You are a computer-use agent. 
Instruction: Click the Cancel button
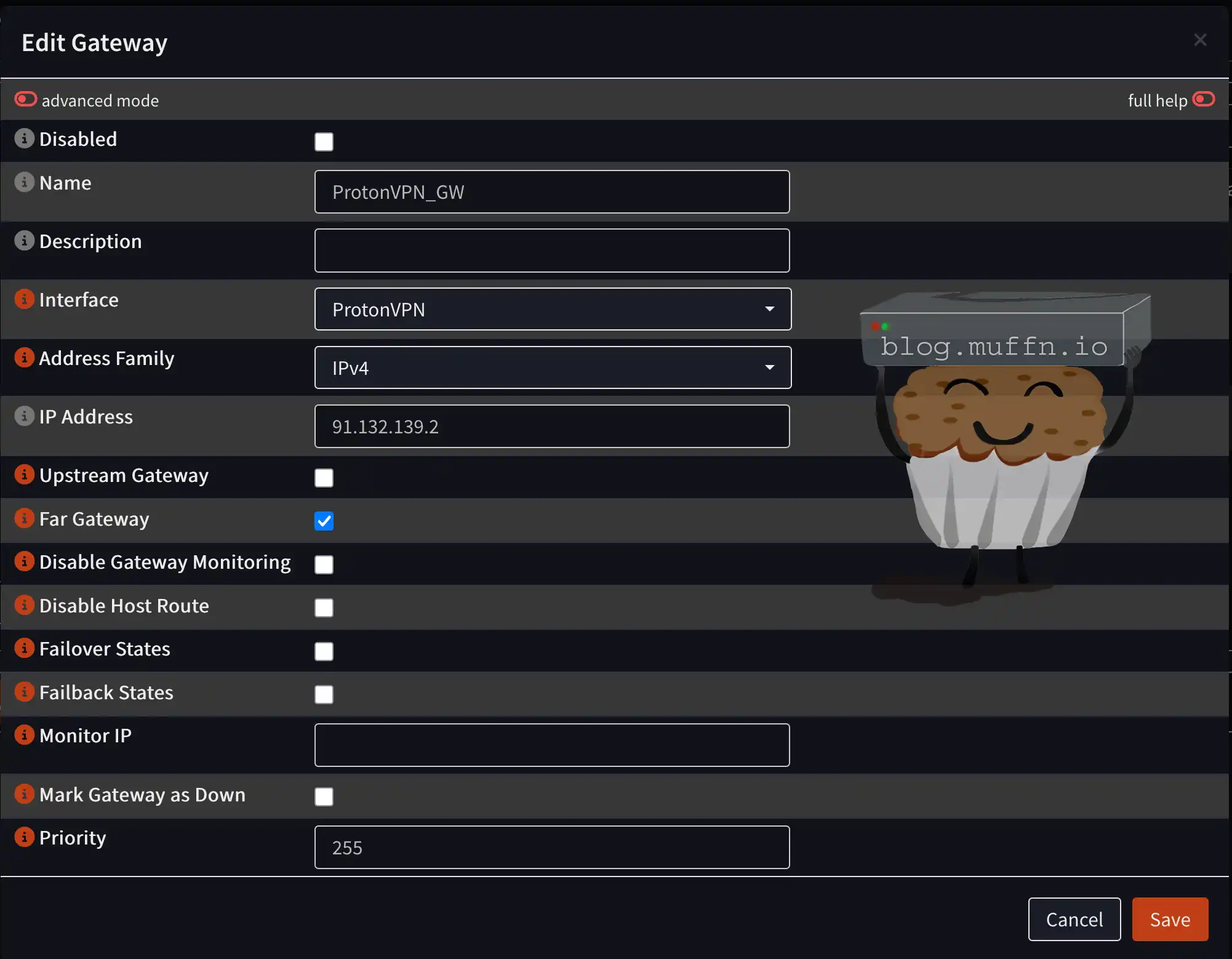coord(1074,919)
